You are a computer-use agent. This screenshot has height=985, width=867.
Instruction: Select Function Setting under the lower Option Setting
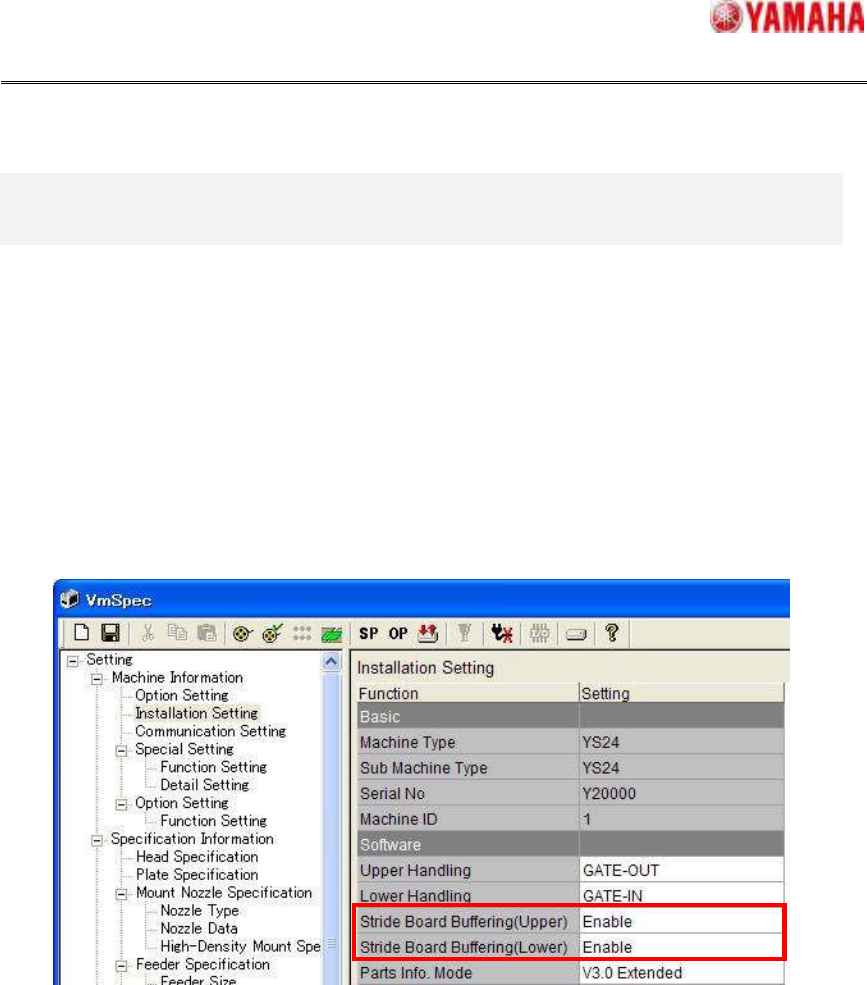(214, 820)
